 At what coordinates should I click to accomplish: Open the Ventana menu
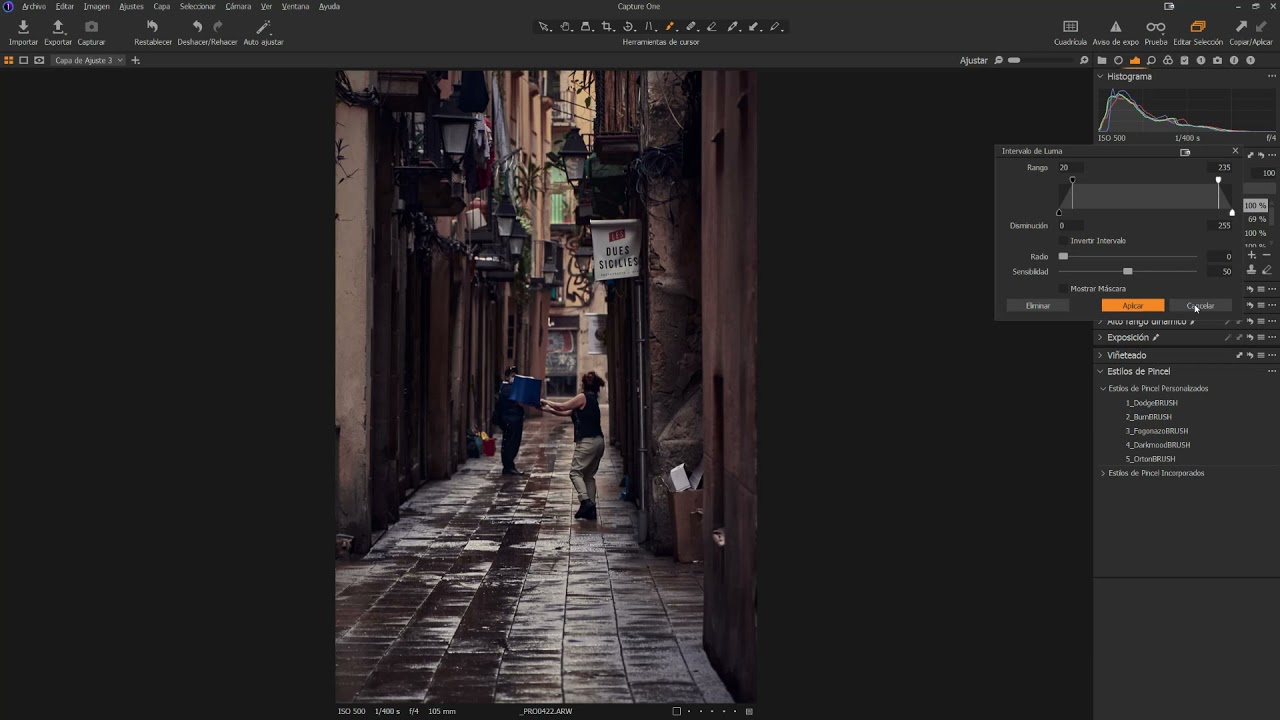coord(295,6)
